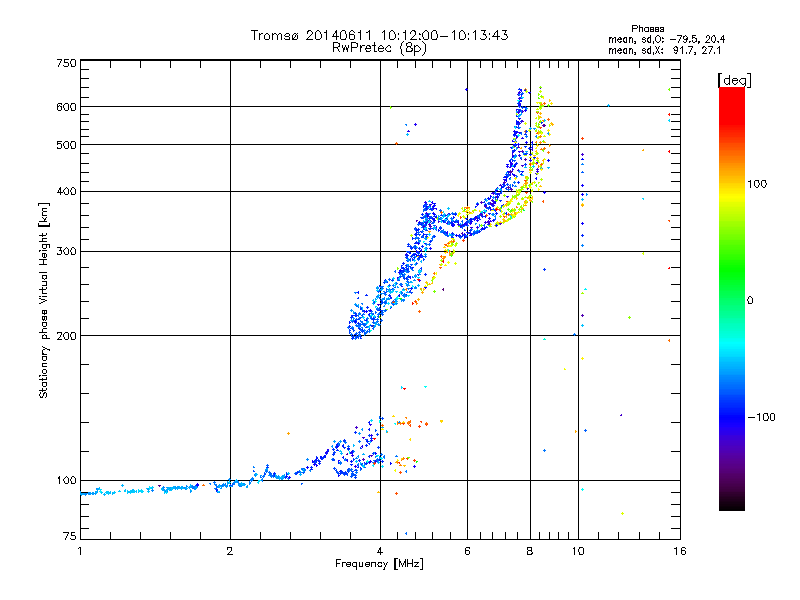The image size is (800, 600).
Task: Click the x-axis '10' tick label
Action: (x=578, y=551)
